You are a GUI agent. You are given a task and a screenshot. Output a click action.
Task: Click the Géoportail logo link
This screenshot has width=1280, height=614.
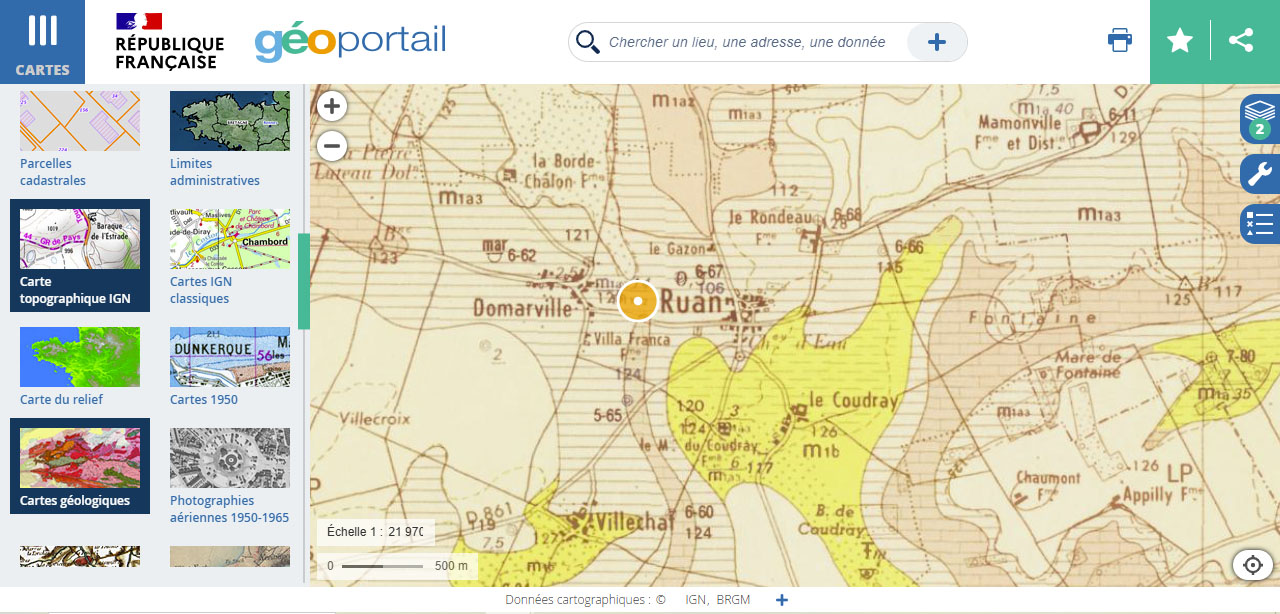pyautogui.click(x=350, y=41)
